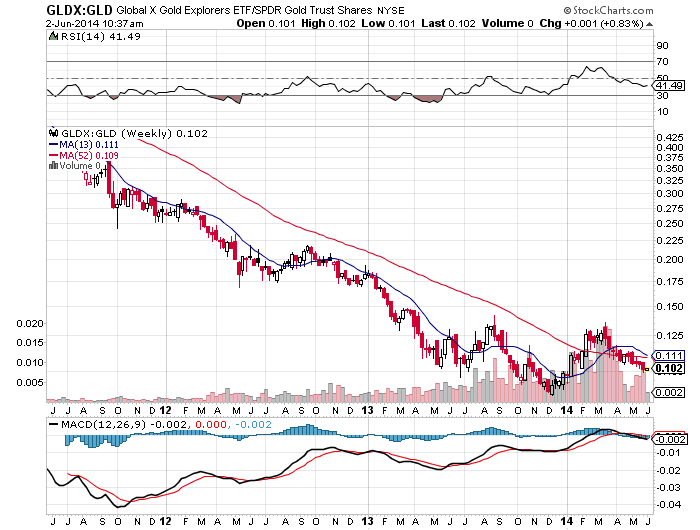Click the Open 0.101 value
700x530 pixels.
[266, 23]
